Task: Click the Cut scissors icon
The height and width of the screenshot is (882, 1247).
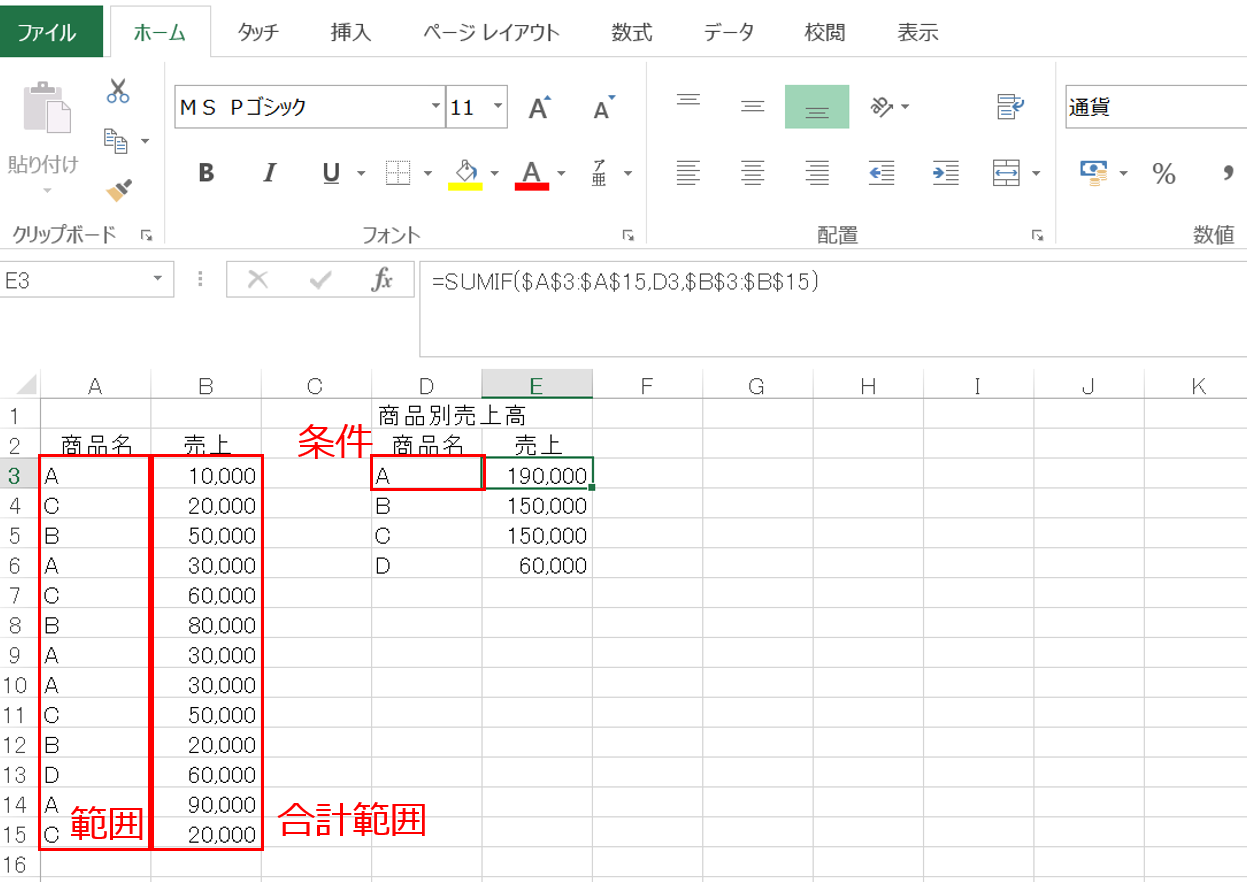Action: click(118, 91)
